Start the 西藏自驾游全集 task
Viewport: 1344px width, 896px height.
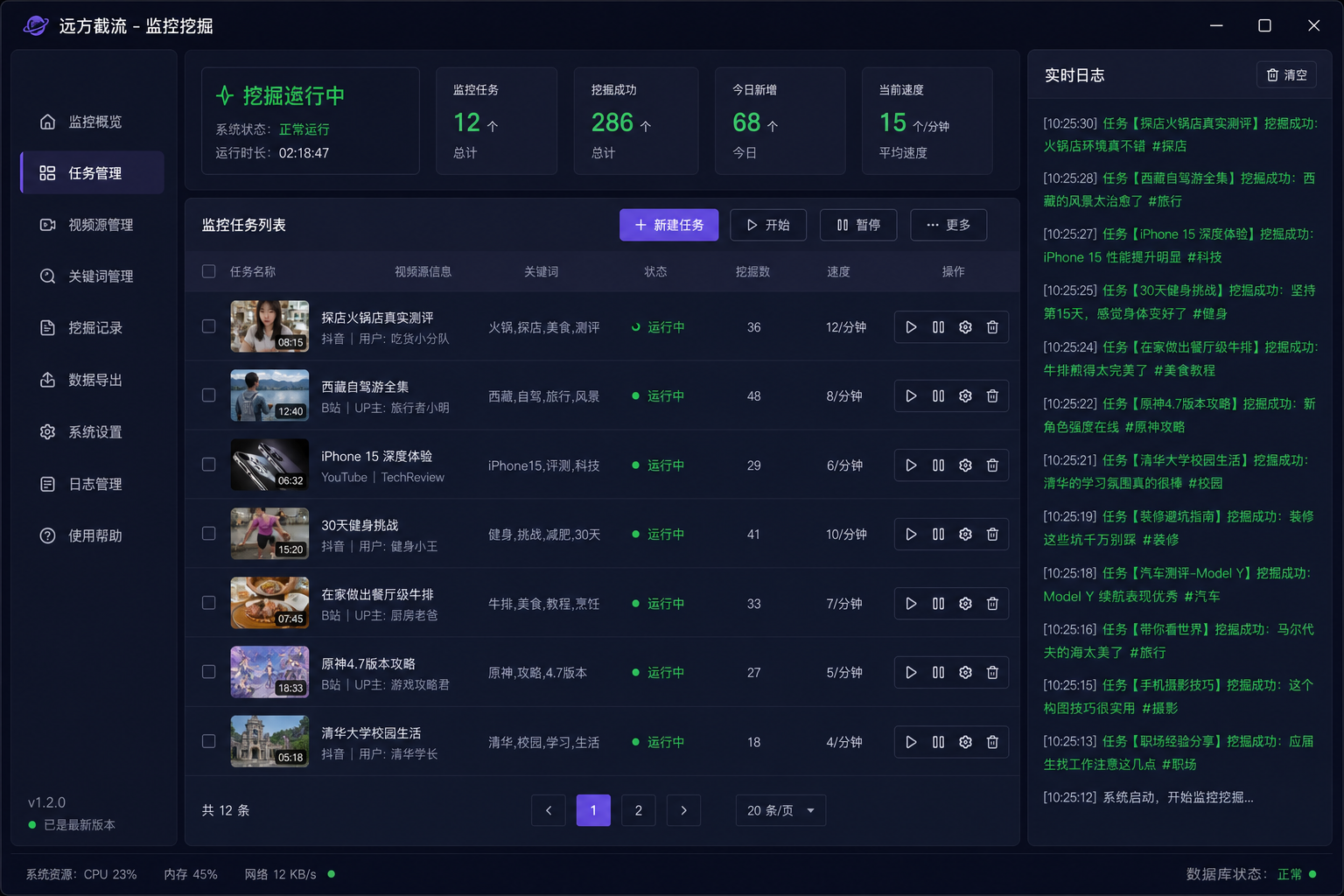[911, 396]
